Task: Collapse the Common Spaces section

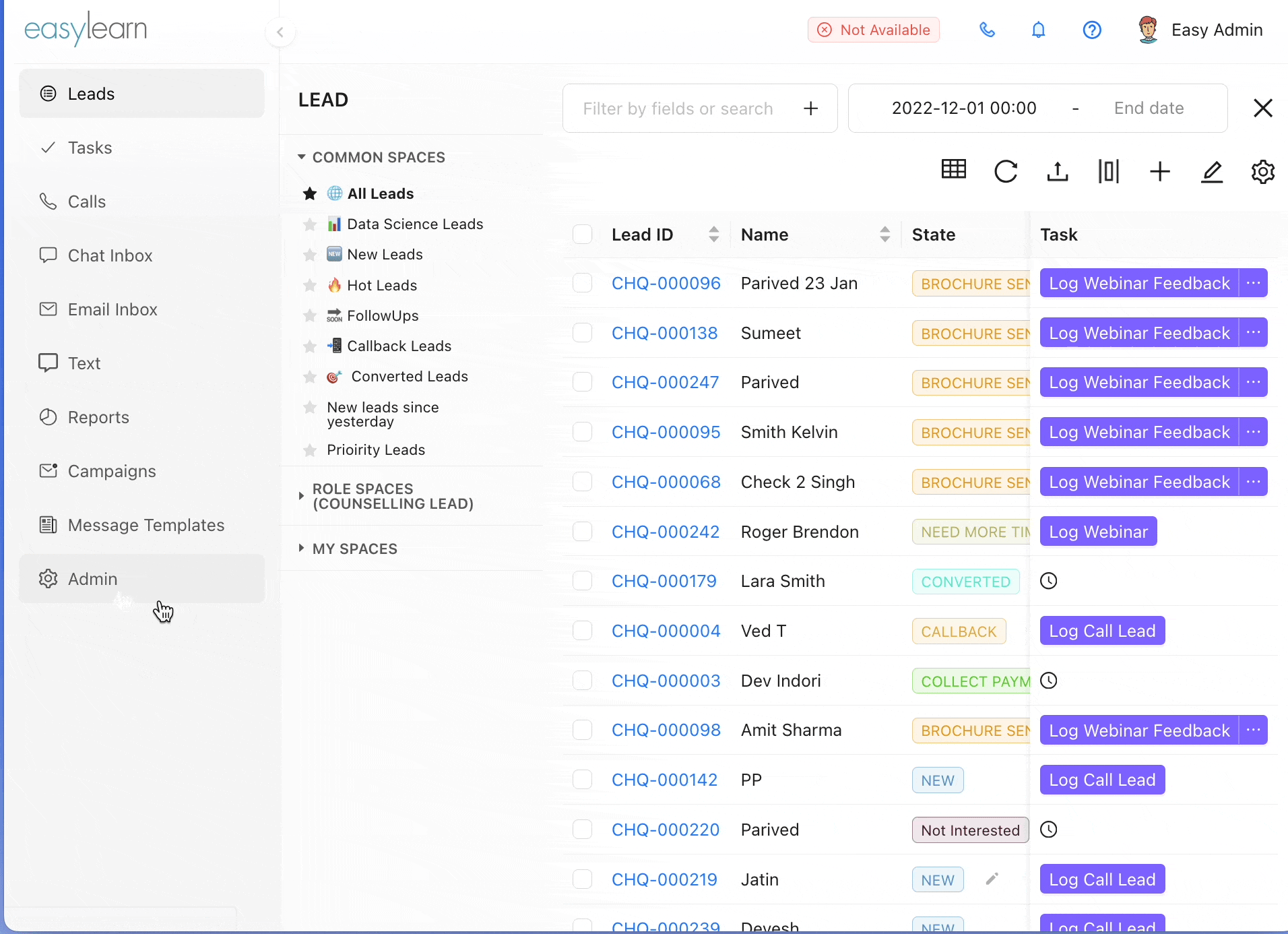Action: pos(302,157)
